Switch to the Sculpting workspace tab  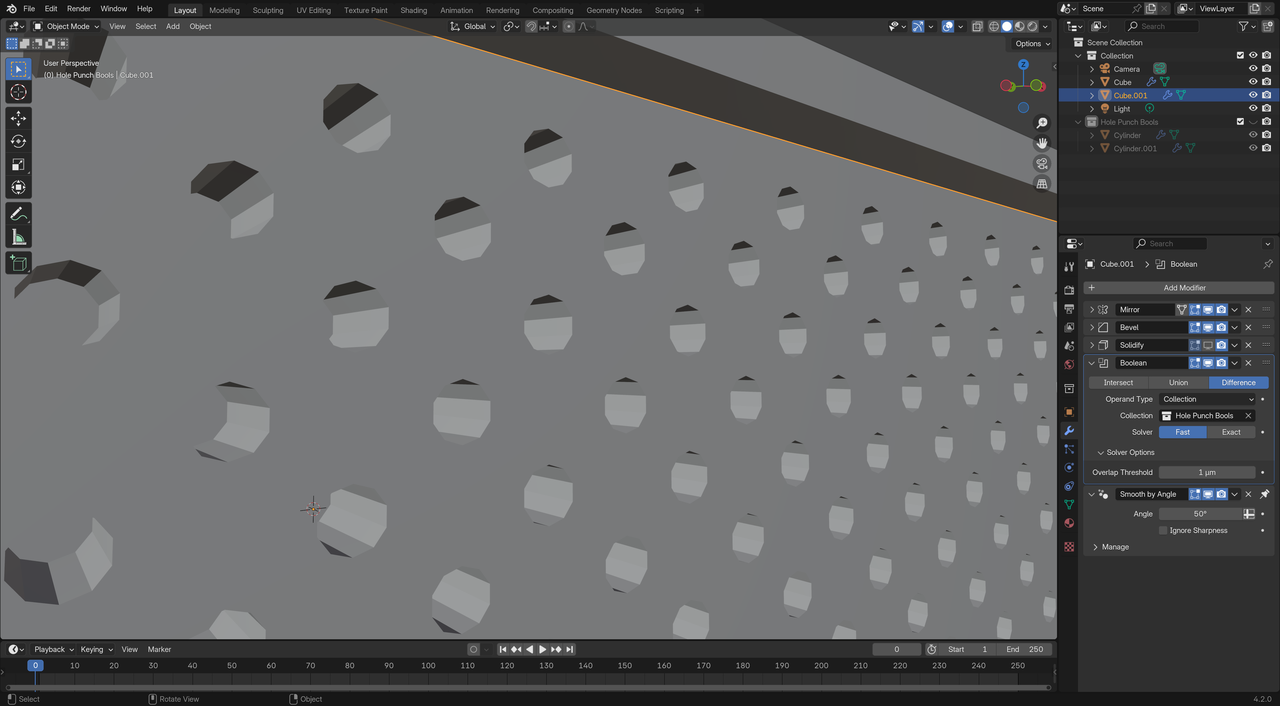coord(267,10)
